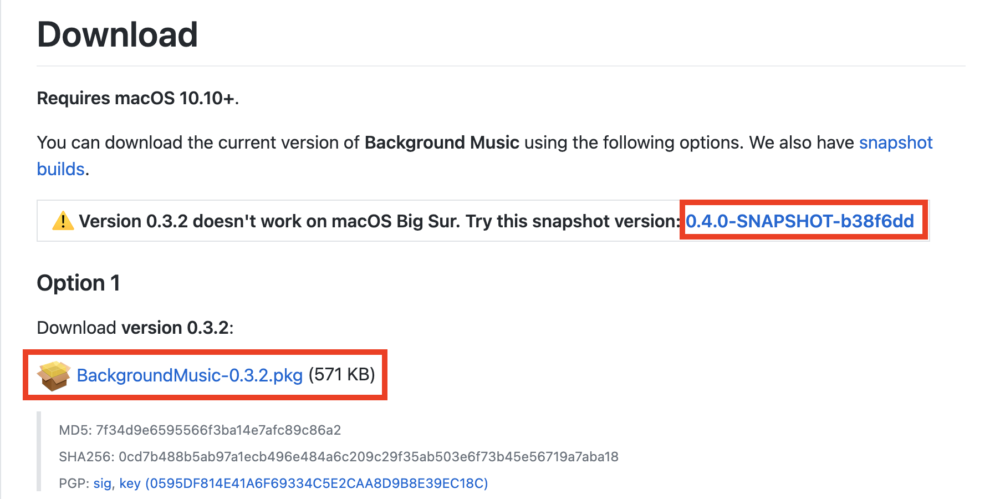Click the Option 1 heading
This screenshot has width=1000, height=499.
[x=78, y=283]
